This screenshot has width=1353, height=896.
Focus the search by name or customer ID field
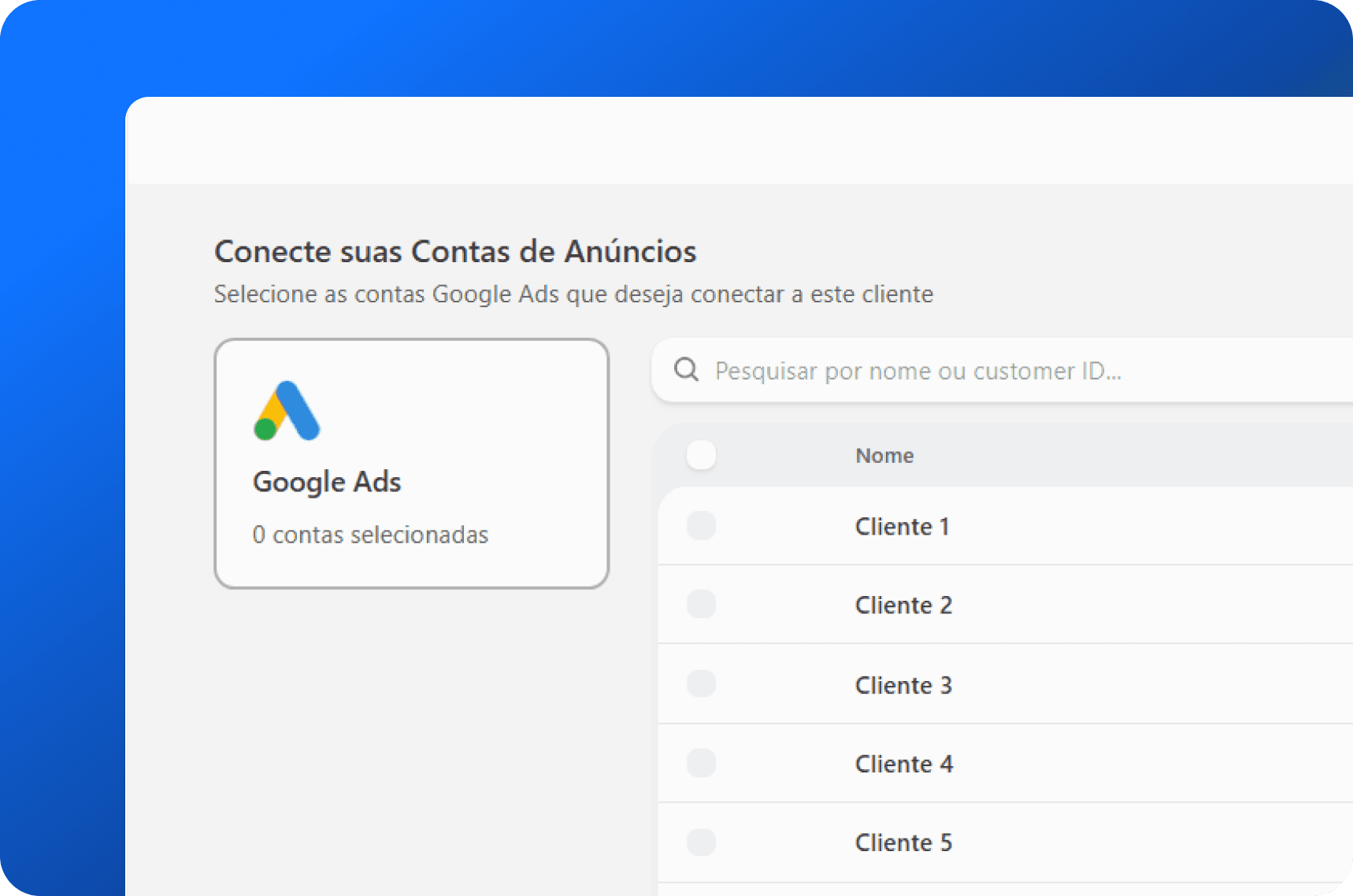[x=1002, y=370]
